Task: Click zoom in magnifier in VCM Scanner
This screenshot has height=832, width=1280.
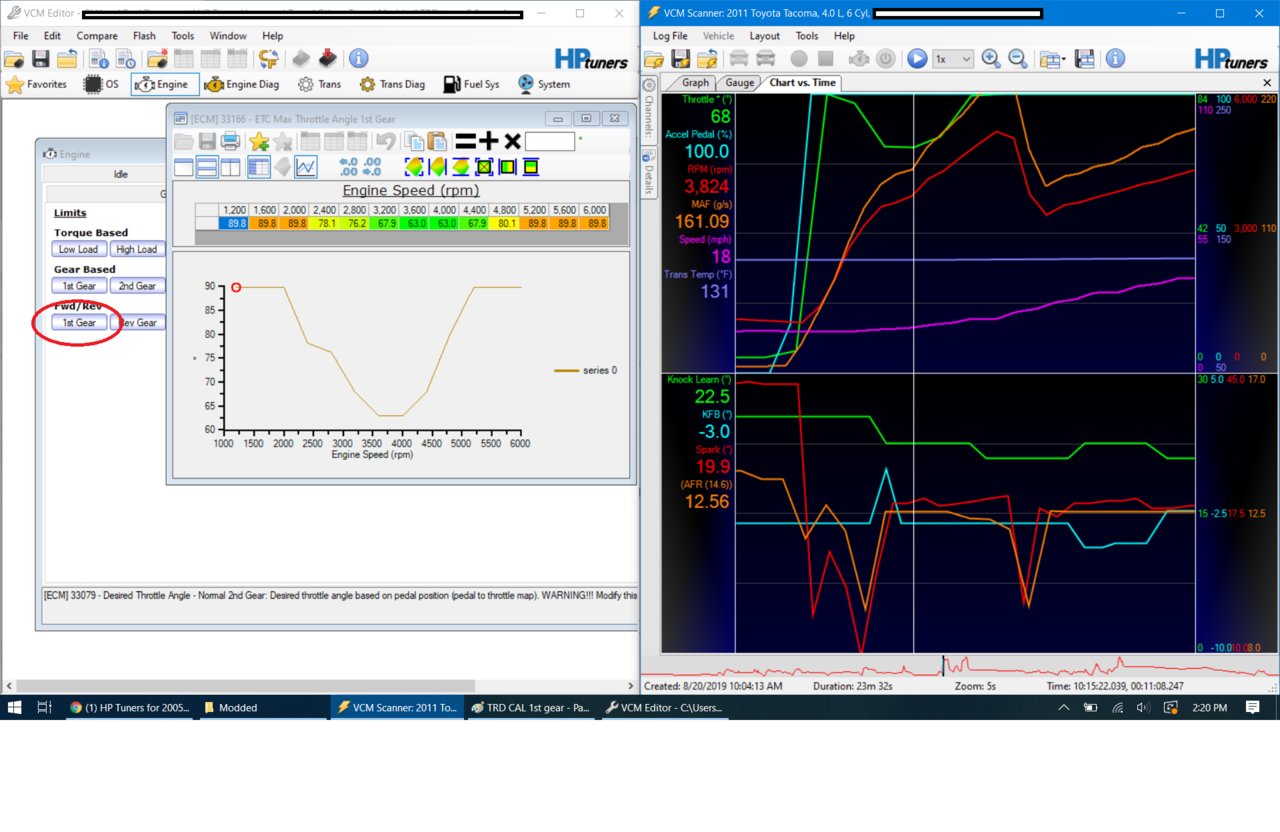Action: point(991,59)
